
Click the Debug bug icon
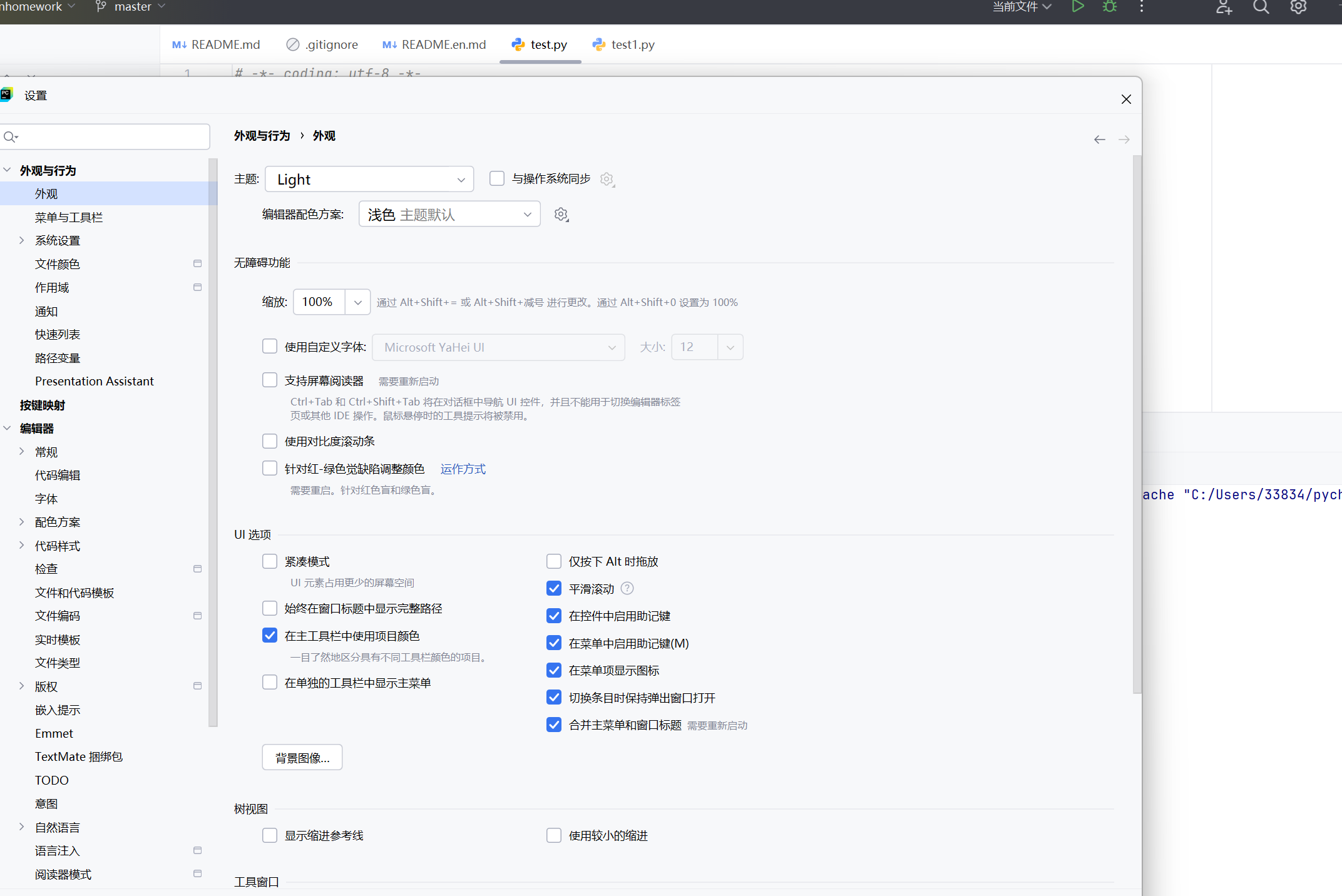click(x=1110, y=7)
